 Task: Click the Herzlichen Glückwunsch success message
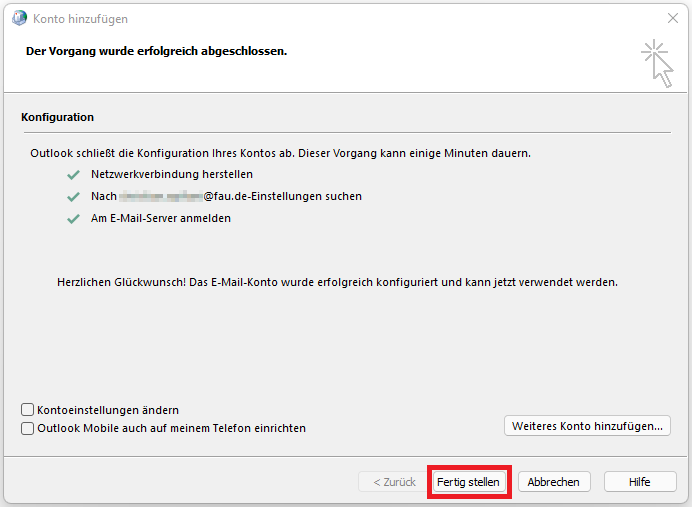pyautogui.click(x=338, y=282)
